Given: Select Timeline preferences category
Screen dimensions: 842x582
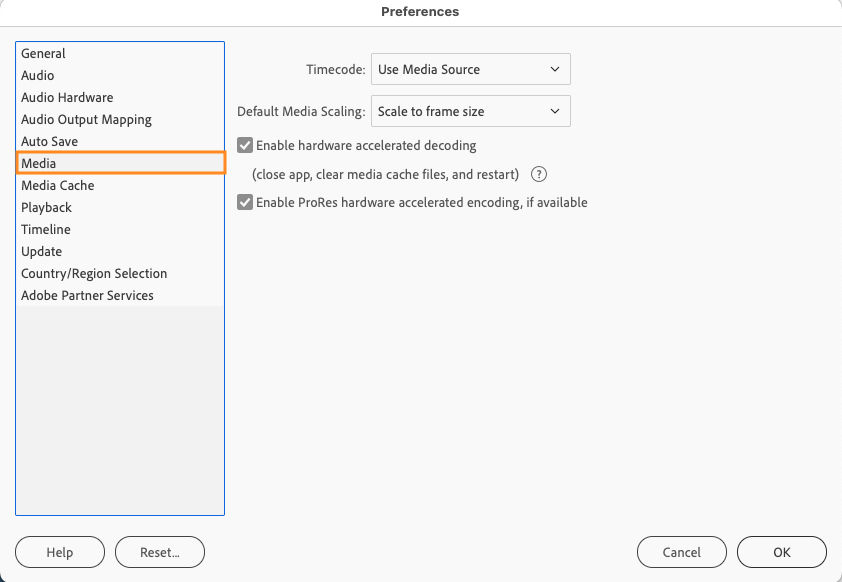Looking at the screenshot, I should click(46, 229).
